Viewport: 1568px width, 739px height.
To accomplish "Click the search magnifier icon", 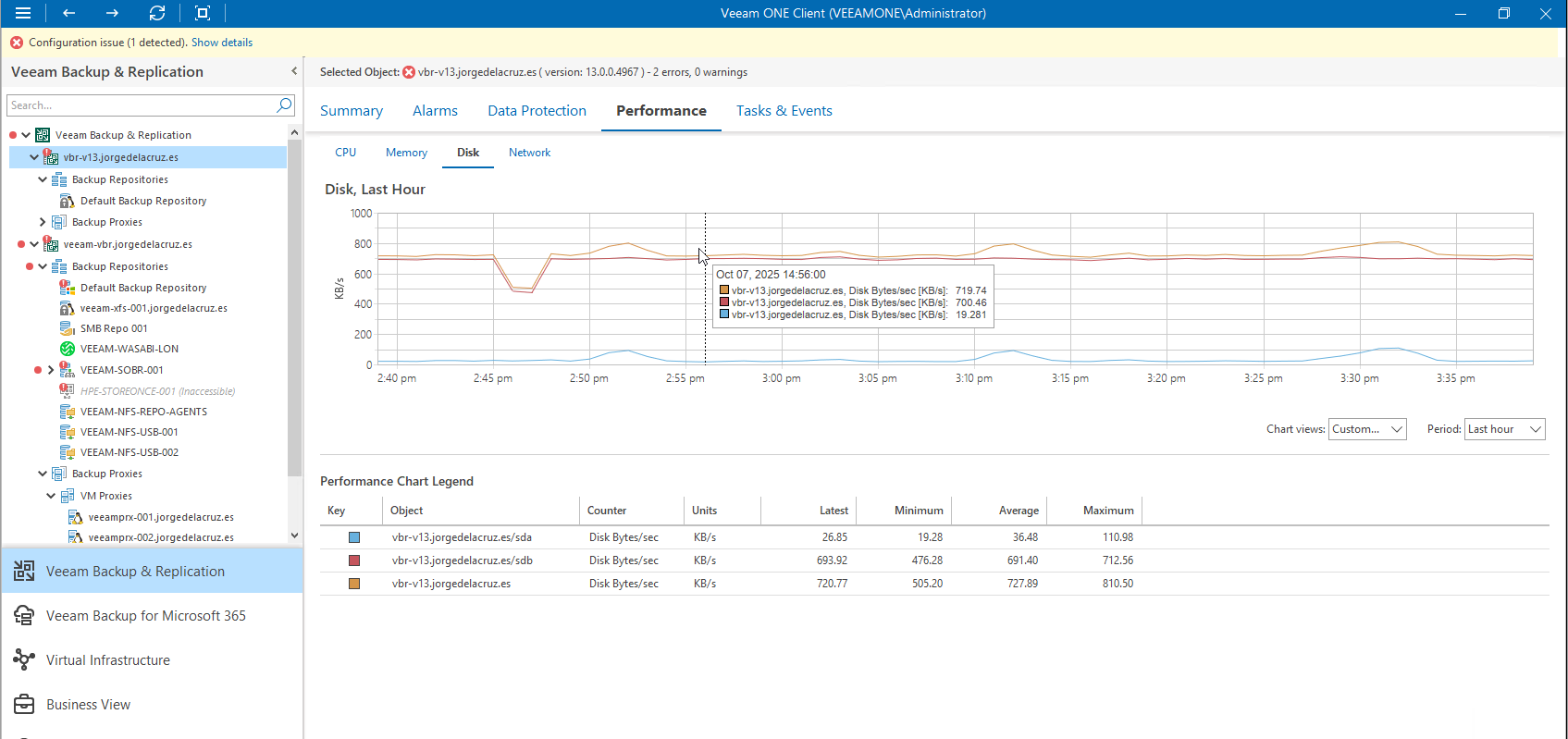I will point(284,105).
